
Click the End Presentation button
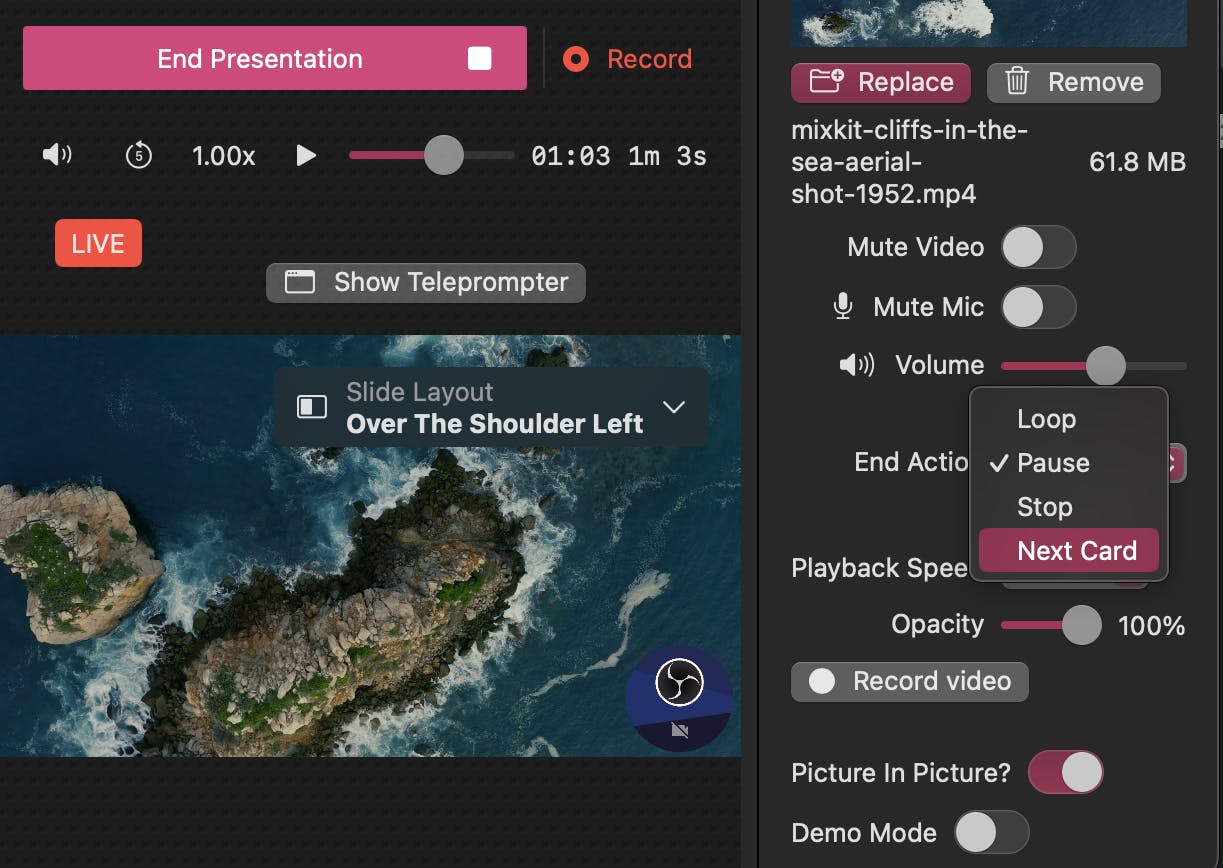point(275,58)
